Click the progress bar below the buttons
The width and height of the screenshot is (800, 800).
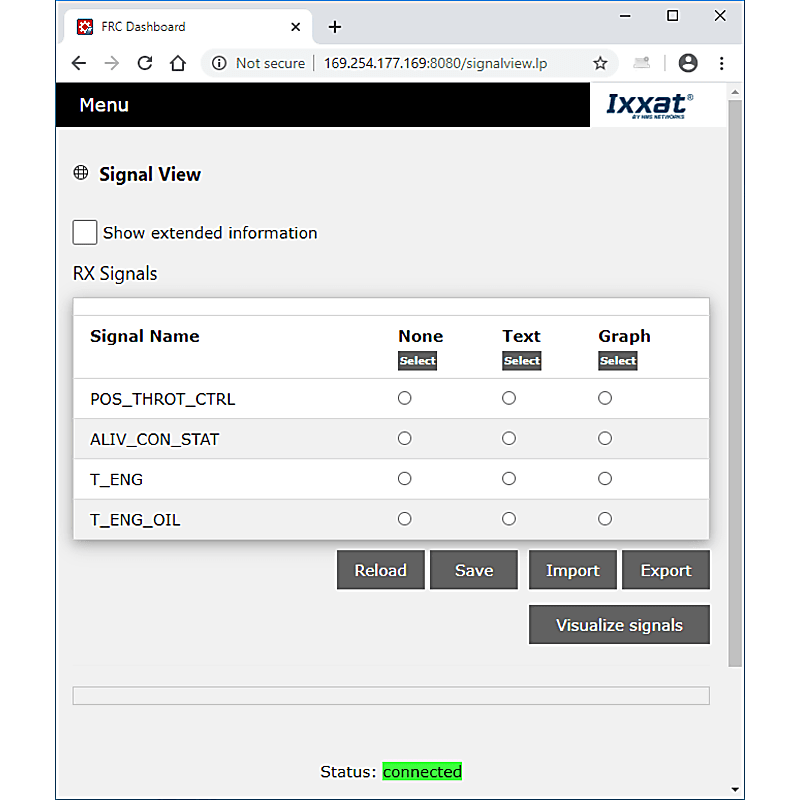point(390,694)
